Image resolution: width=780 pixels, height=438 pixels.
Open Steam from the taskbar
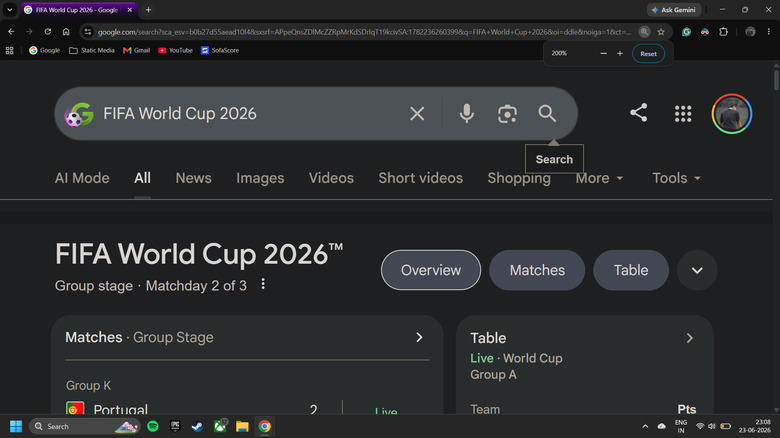[x=197, y=426]
